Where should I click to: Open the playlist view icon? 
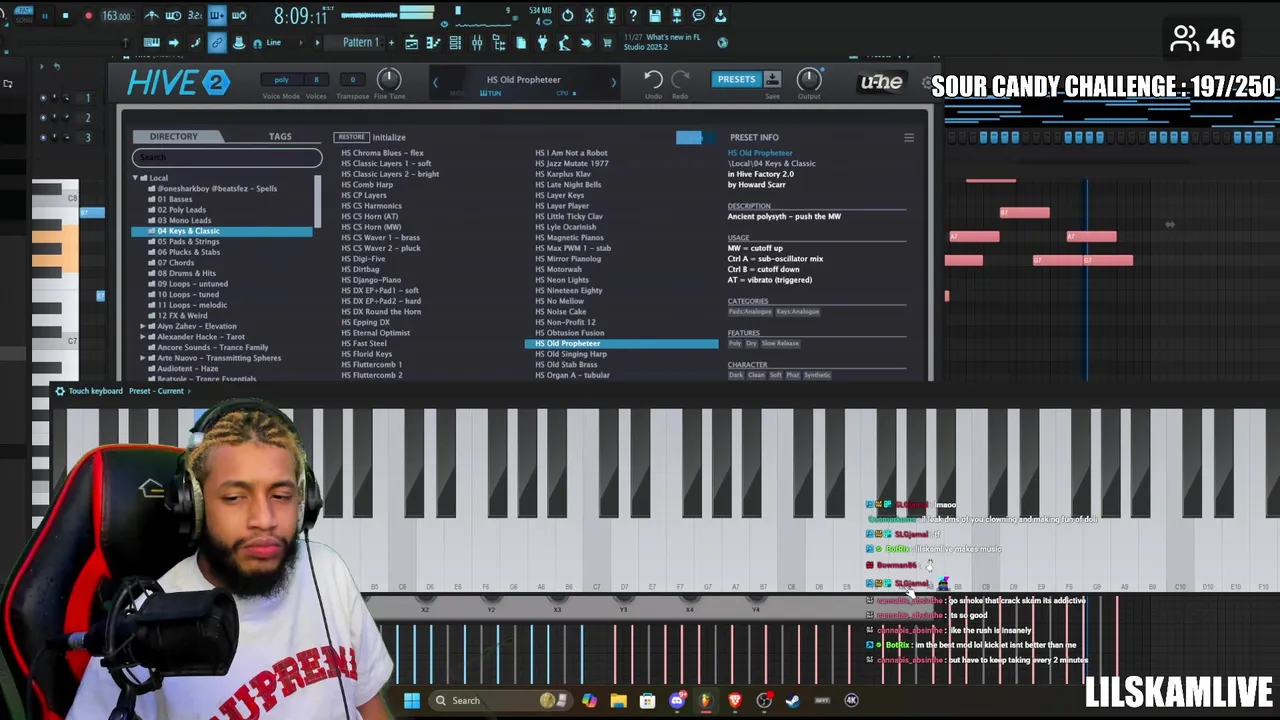411,43
